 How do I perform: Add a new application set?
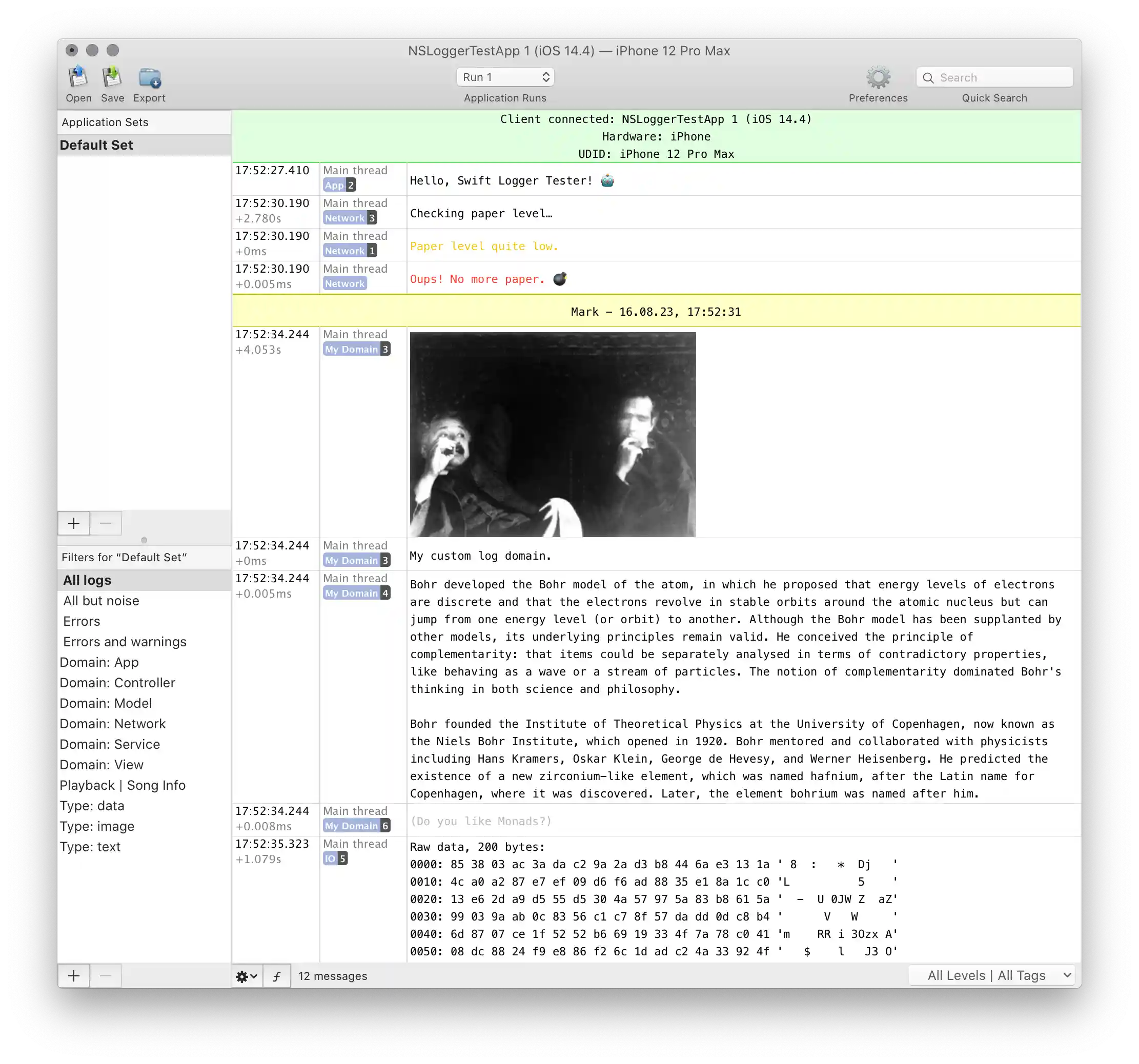[x=74, y=523]
